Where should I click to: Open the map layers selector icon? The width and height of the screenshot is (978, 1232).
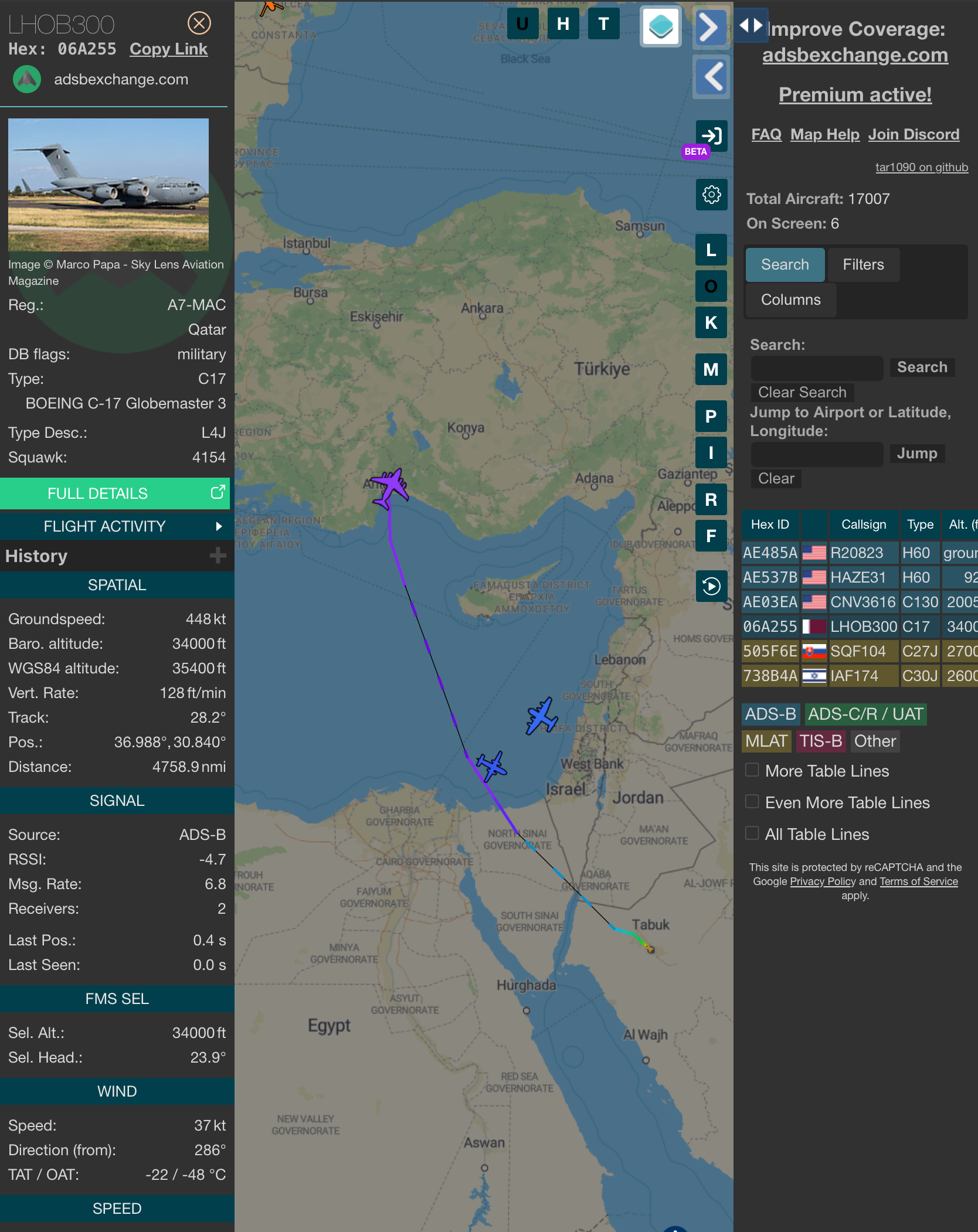click(661, 26)
